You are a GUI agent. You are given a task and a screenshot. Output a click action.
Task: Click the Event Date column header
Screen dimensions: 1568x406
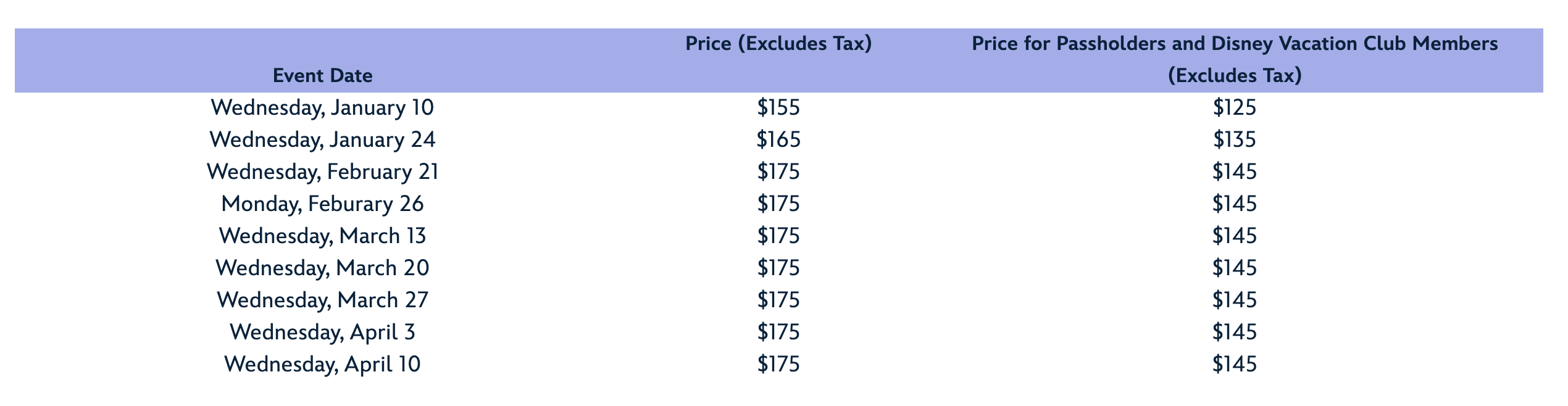[323, 76]
